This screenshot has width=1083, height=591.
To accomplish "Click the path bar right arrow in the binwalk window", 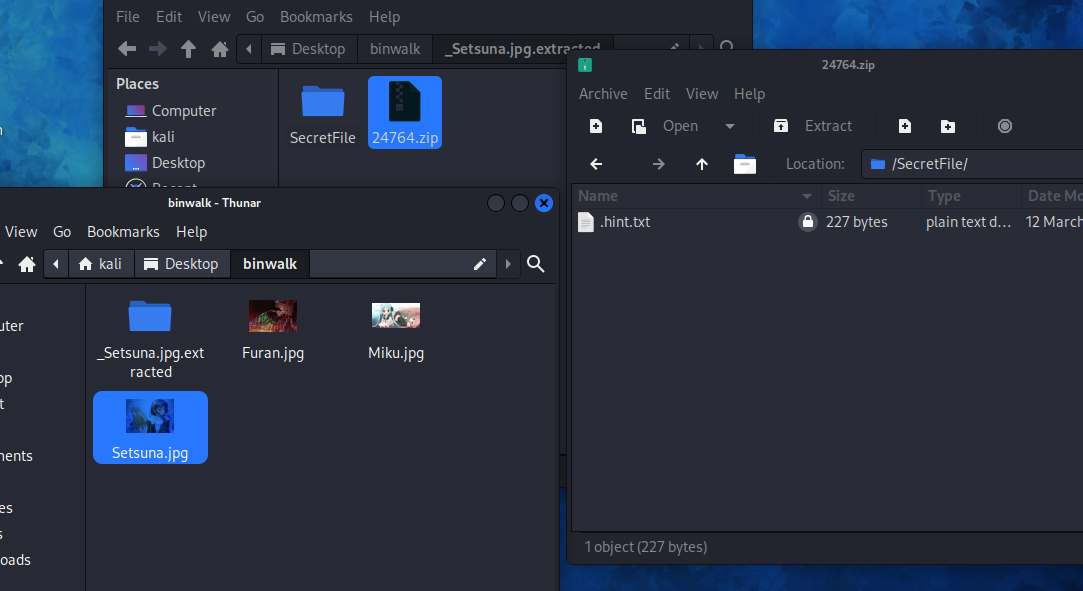I will 508,264.
